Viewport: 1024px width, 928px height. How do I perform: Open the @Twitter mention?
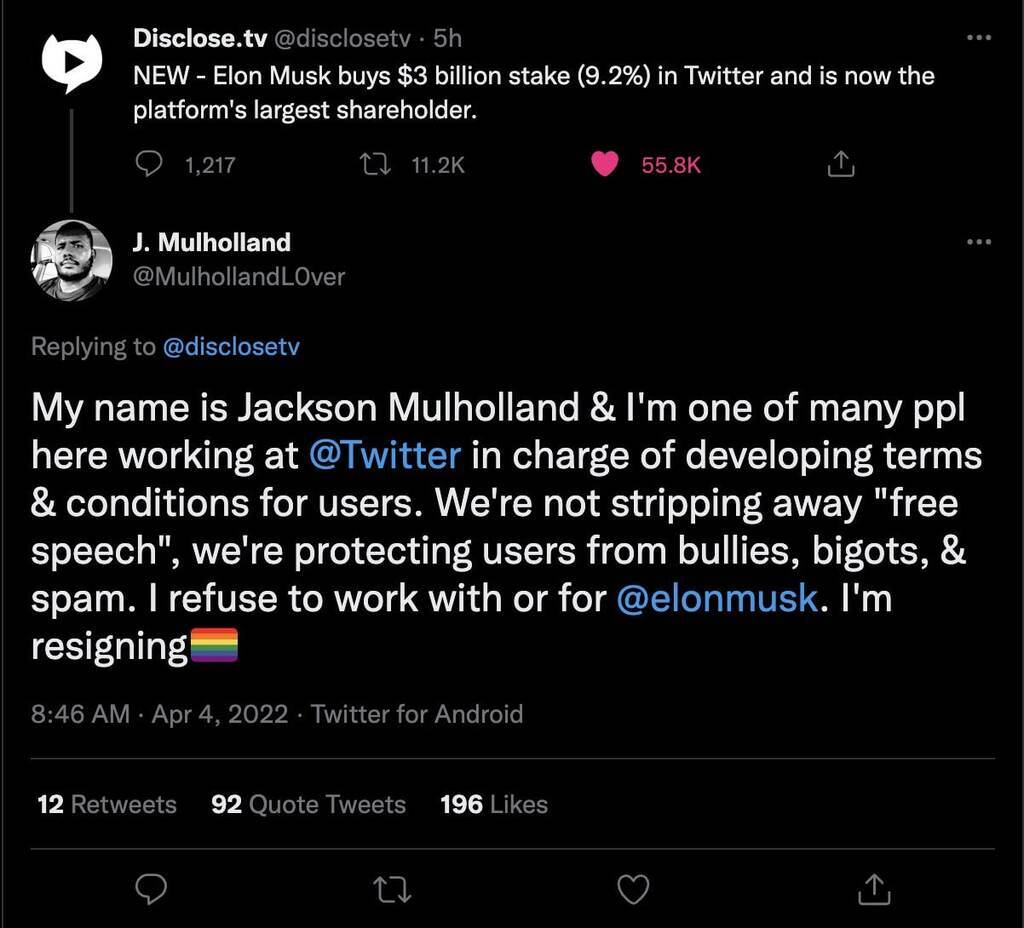click(x=385, y=455)
